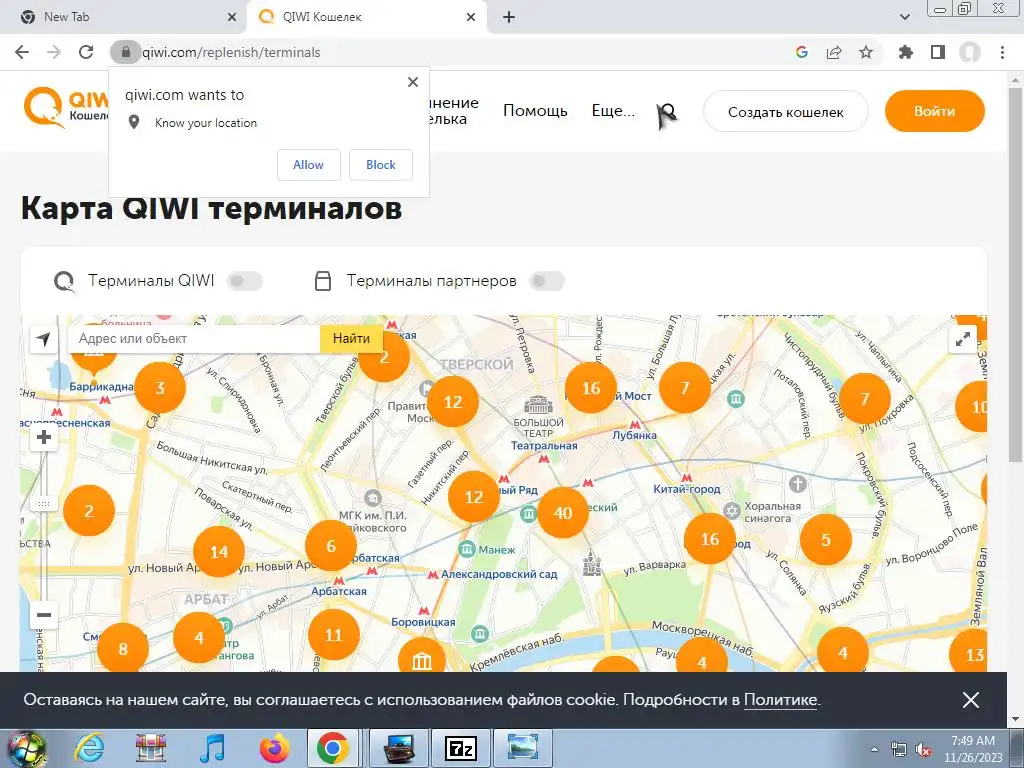Click the site lock info icon
Image resolution: width=1024 pixels, height=768 pixels.
point(126,52)
